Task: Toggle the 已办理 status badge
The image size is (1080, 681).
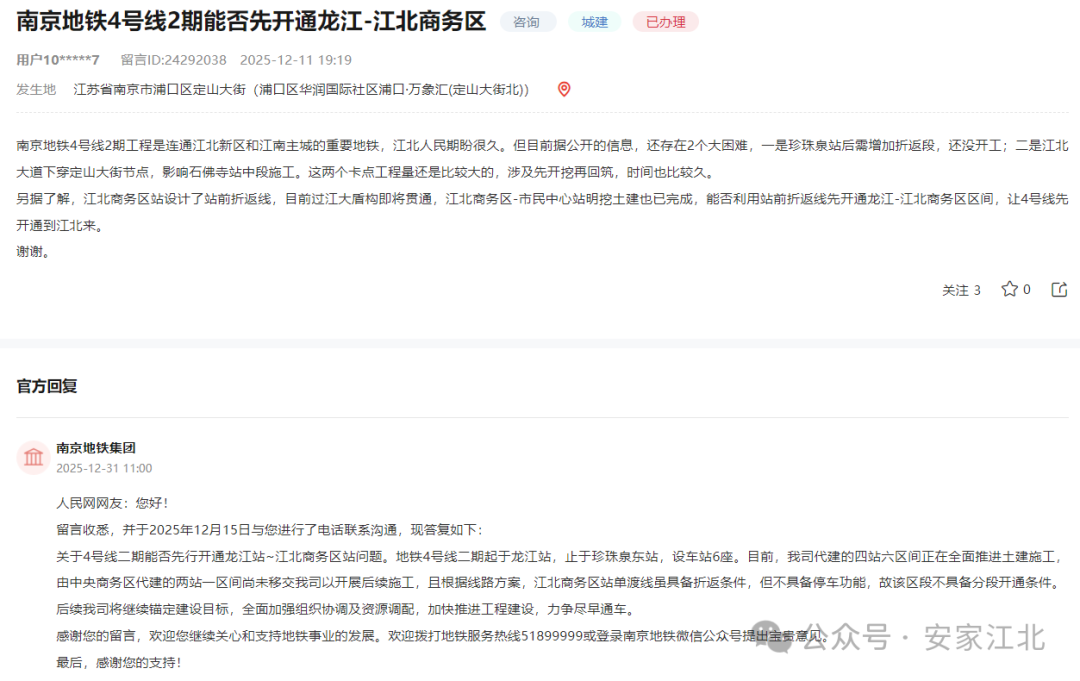Action: click(665, 21)
